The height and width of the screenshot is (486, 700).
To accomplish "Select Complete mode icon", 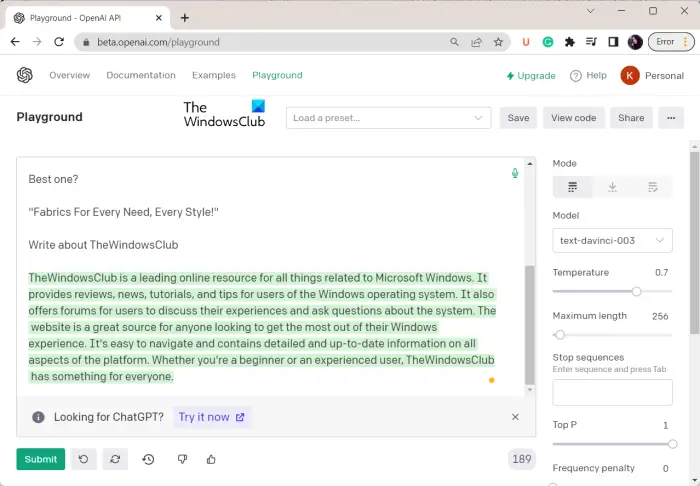I will coord(572,187).
